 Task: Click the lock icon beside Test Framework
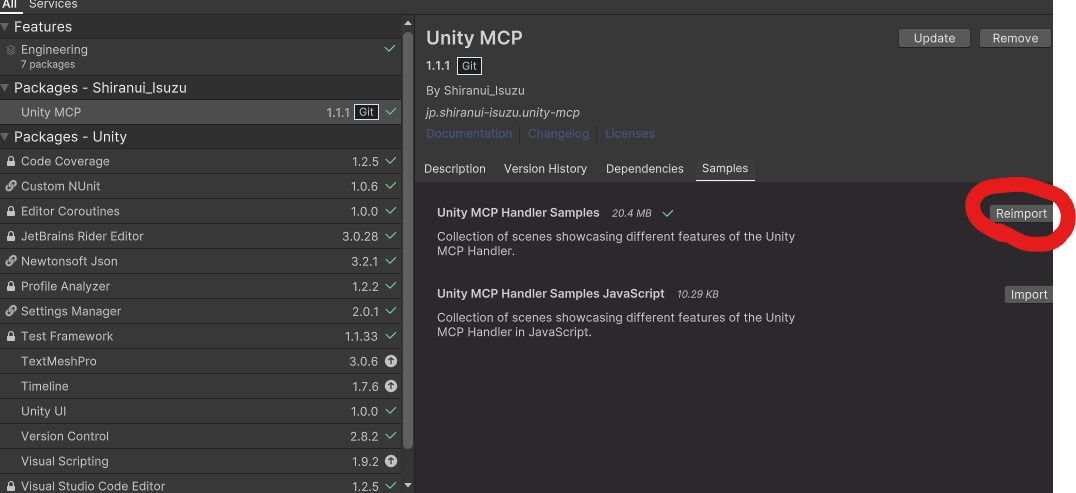coord(10,336)
